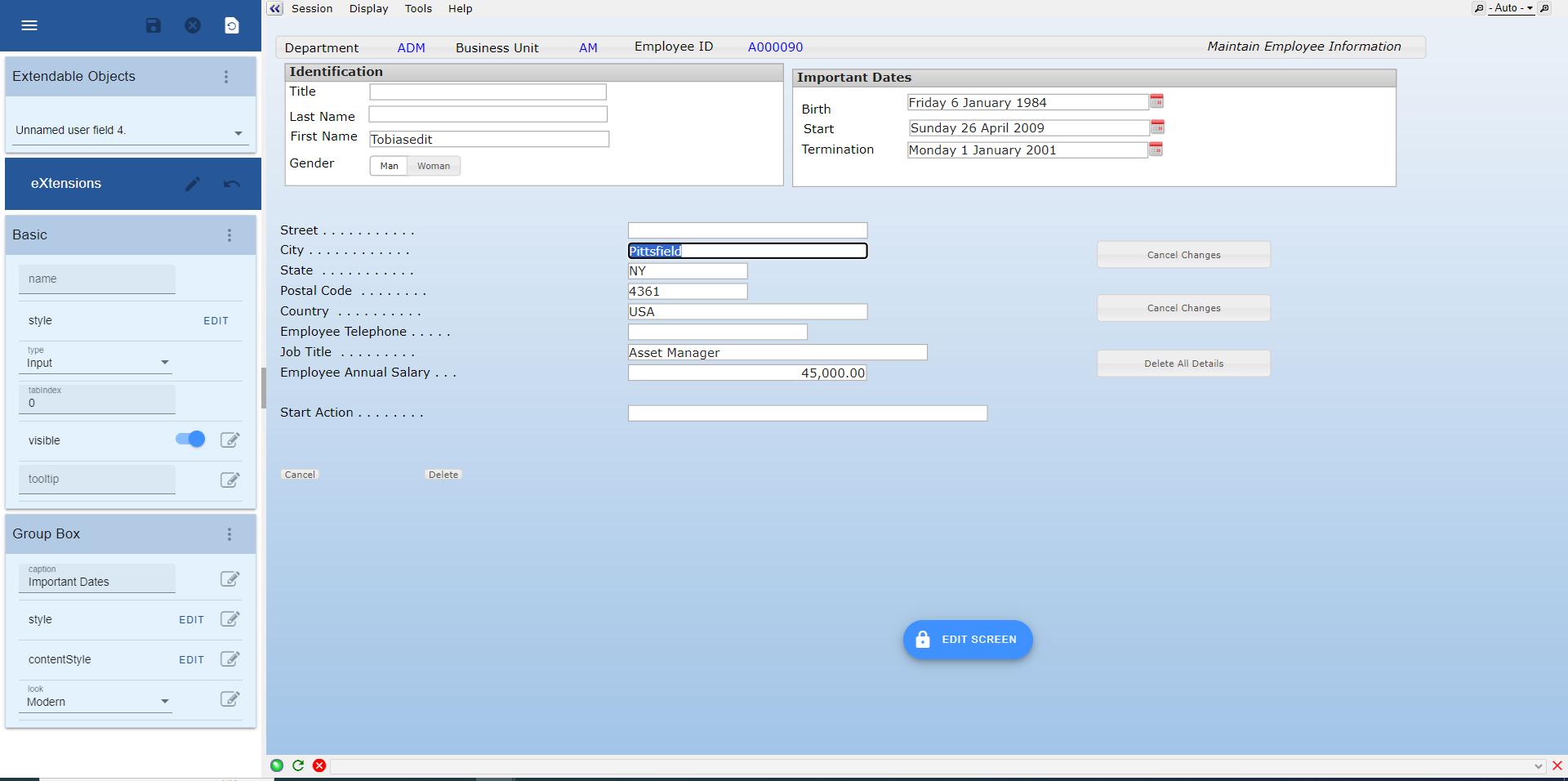
Task: Open the Session menu
Action: point(312,9)
